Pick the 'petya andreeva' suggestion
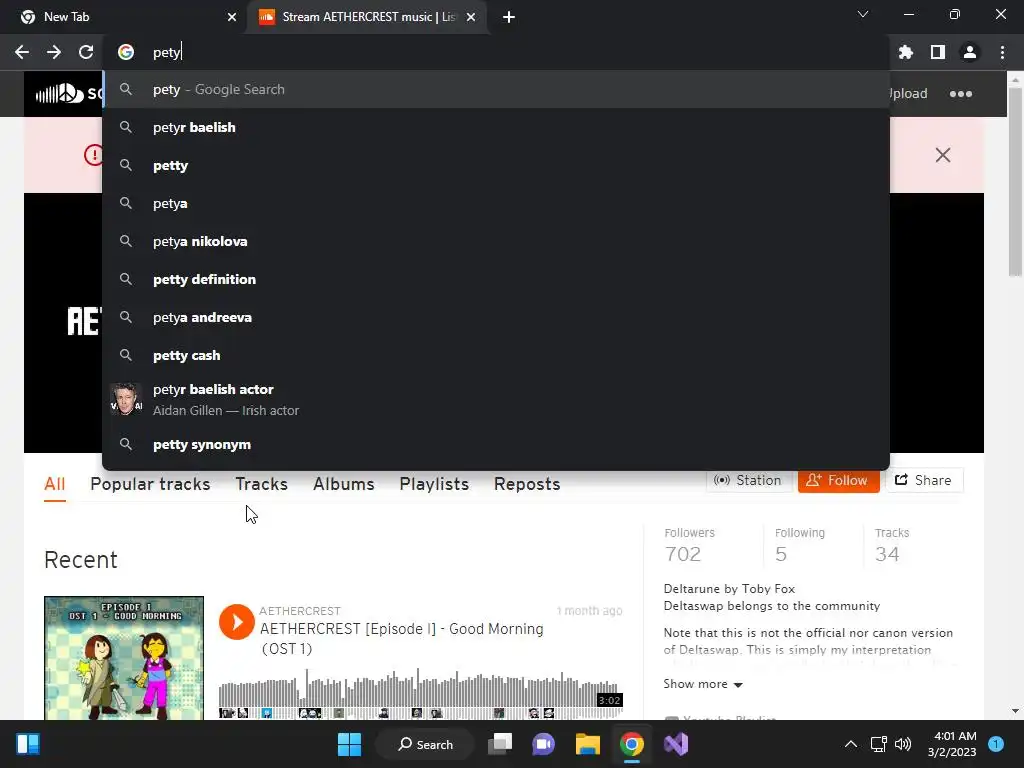The image size is (1024, 768). click(x=496, y=317)
